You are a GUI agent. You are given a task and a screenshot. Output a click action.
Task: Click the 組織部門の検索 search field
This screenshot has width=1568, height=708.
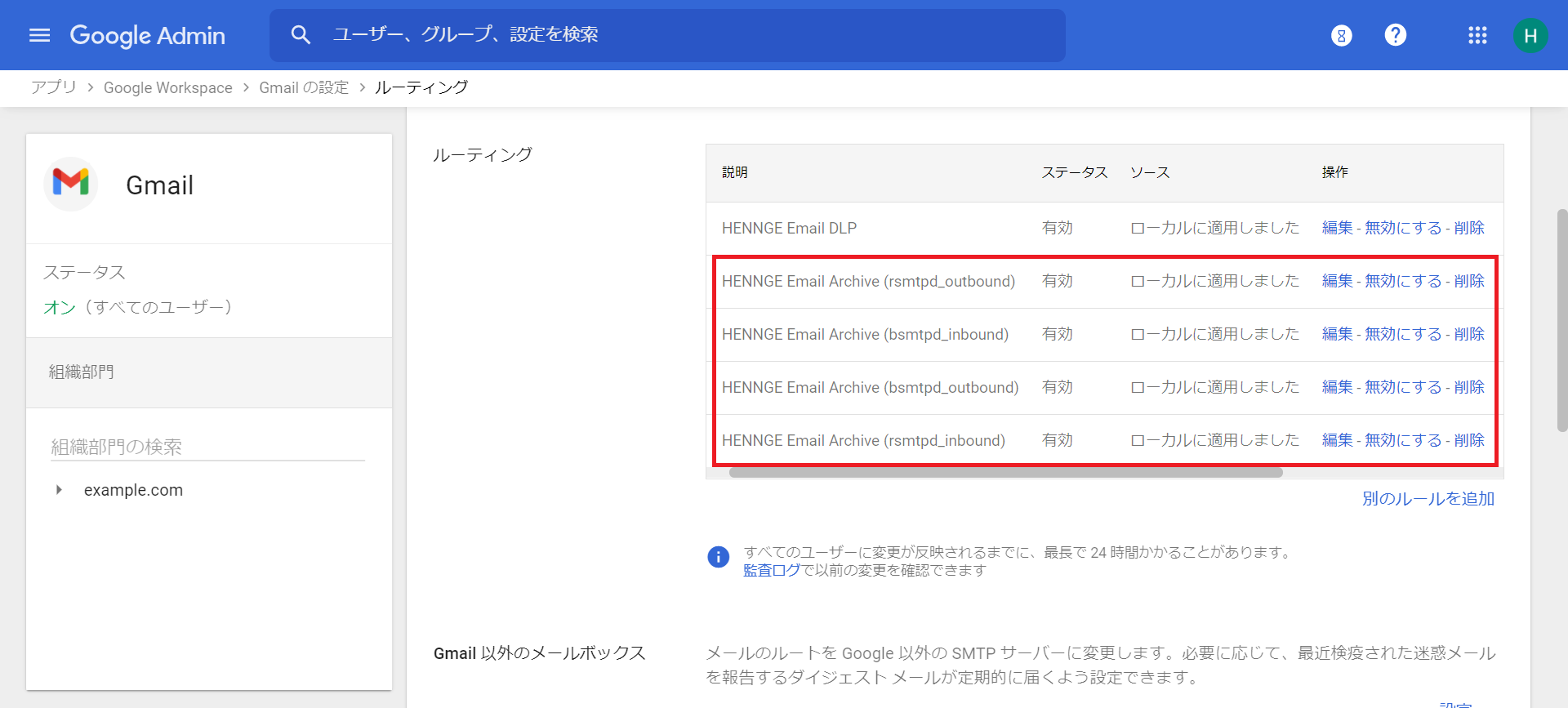pyautogui.click(x=207, y=447)
